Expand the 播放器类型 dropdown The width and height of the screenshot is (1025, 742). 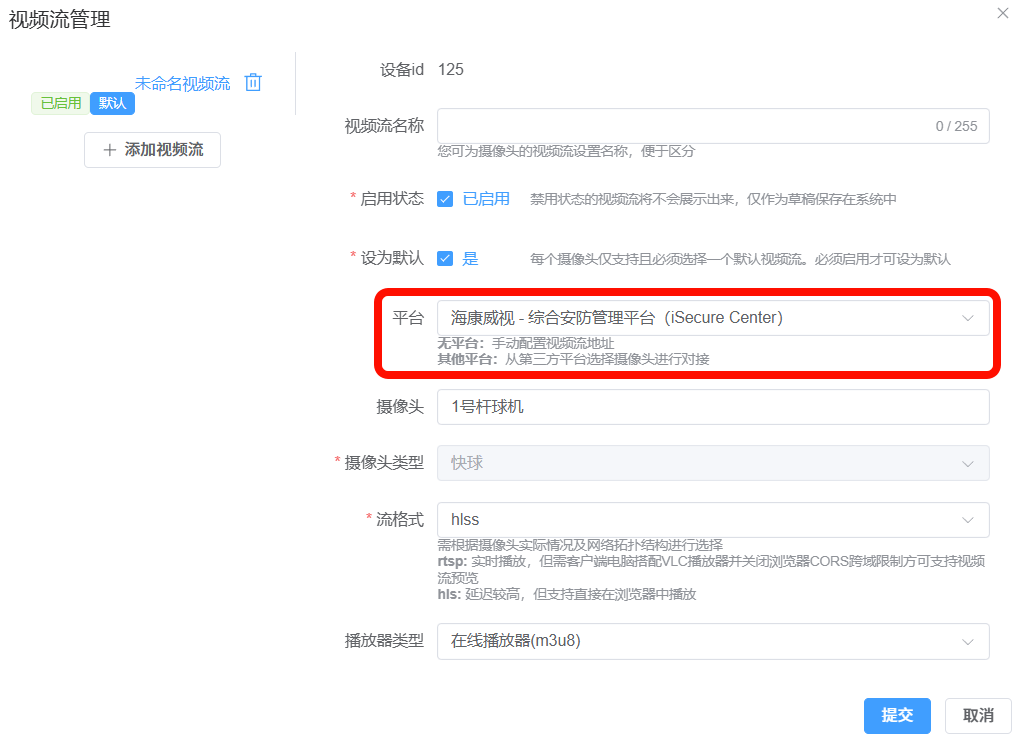712,641
